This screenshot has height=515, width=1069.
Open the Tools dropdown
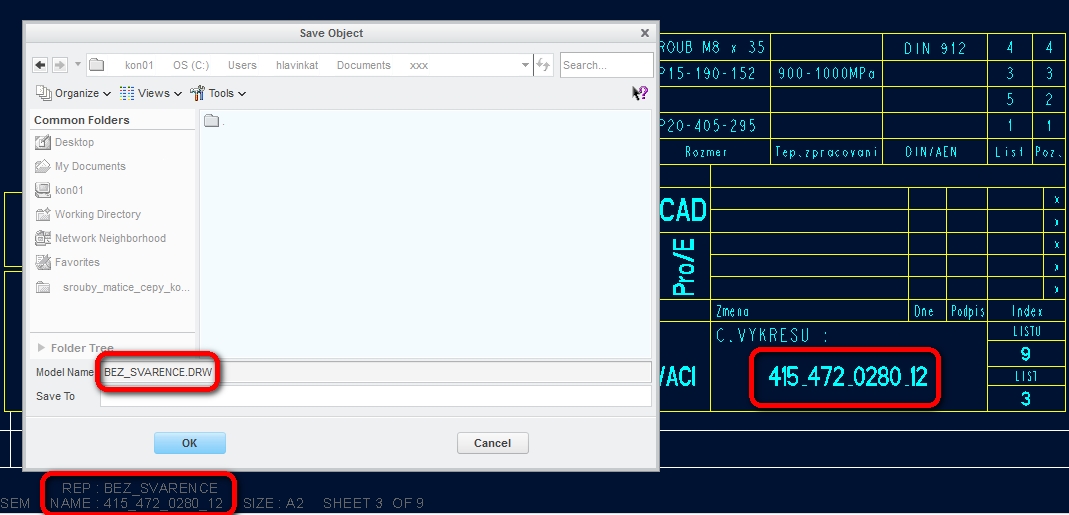click(218, 93)
